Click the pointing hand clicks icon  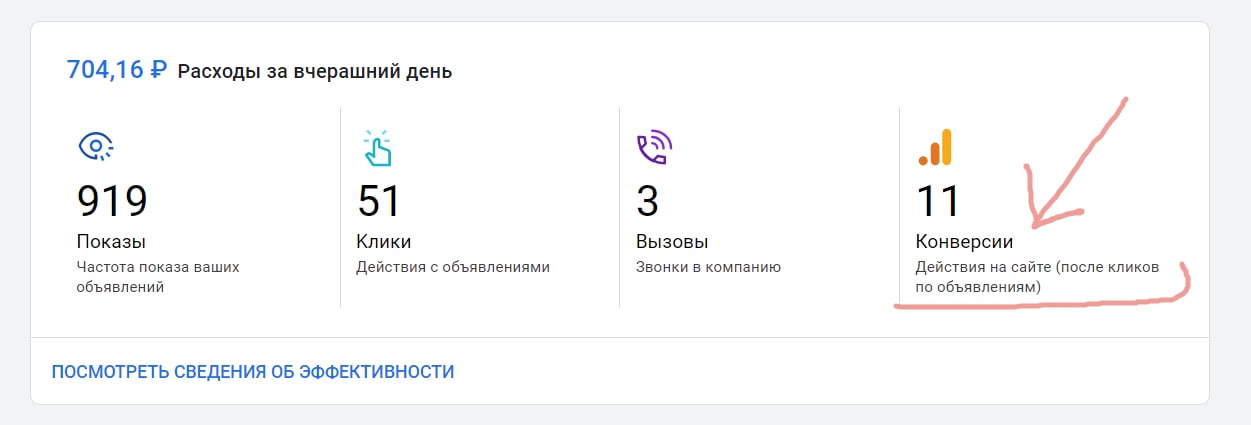click(x=376, y=148)
